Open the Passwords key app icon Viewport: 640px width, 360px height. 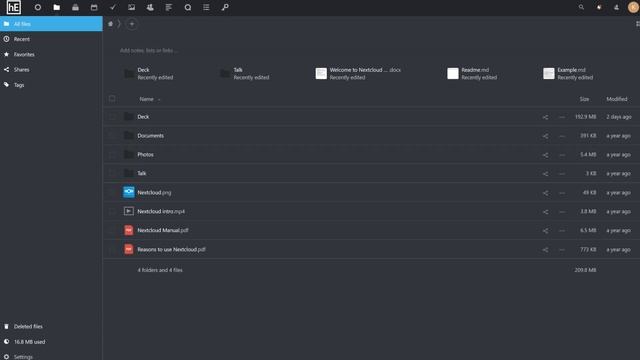(x=225, y=7)
